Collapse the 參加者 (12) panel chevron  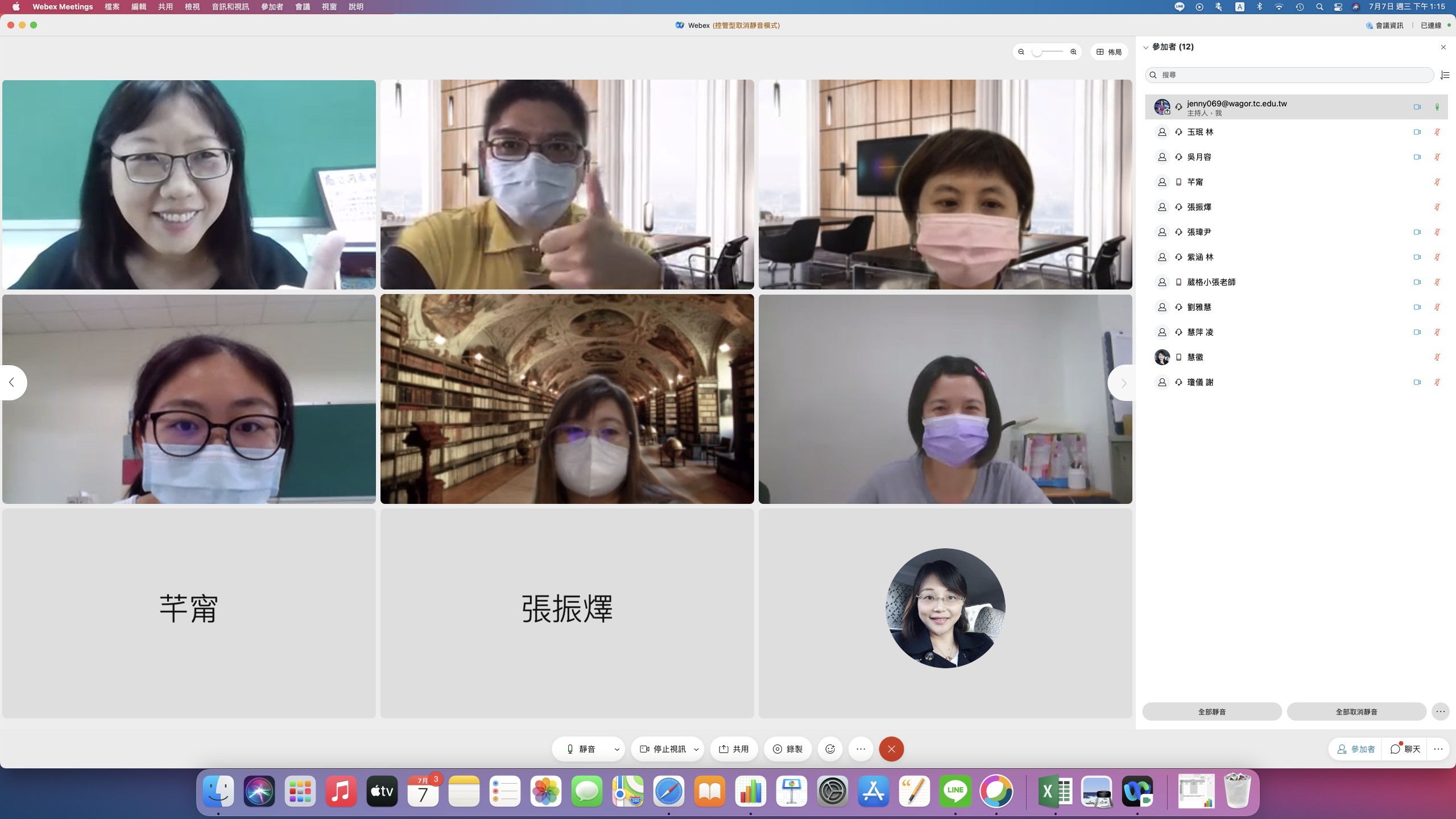click(1146, 47)
